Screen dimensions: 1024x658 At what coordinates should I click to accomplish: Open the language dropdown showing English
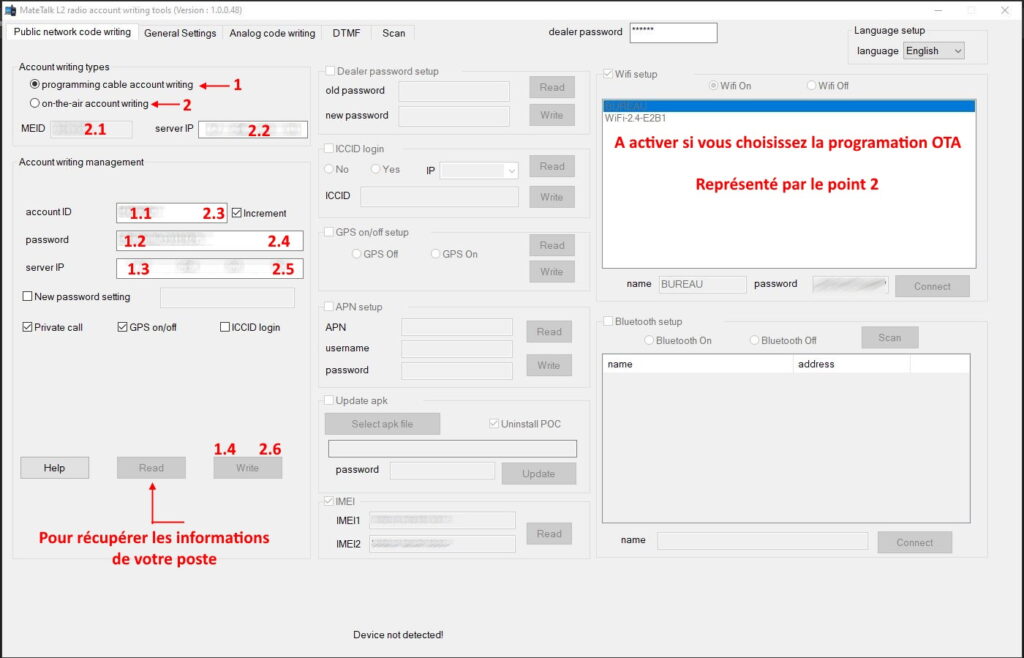point(933,50)
